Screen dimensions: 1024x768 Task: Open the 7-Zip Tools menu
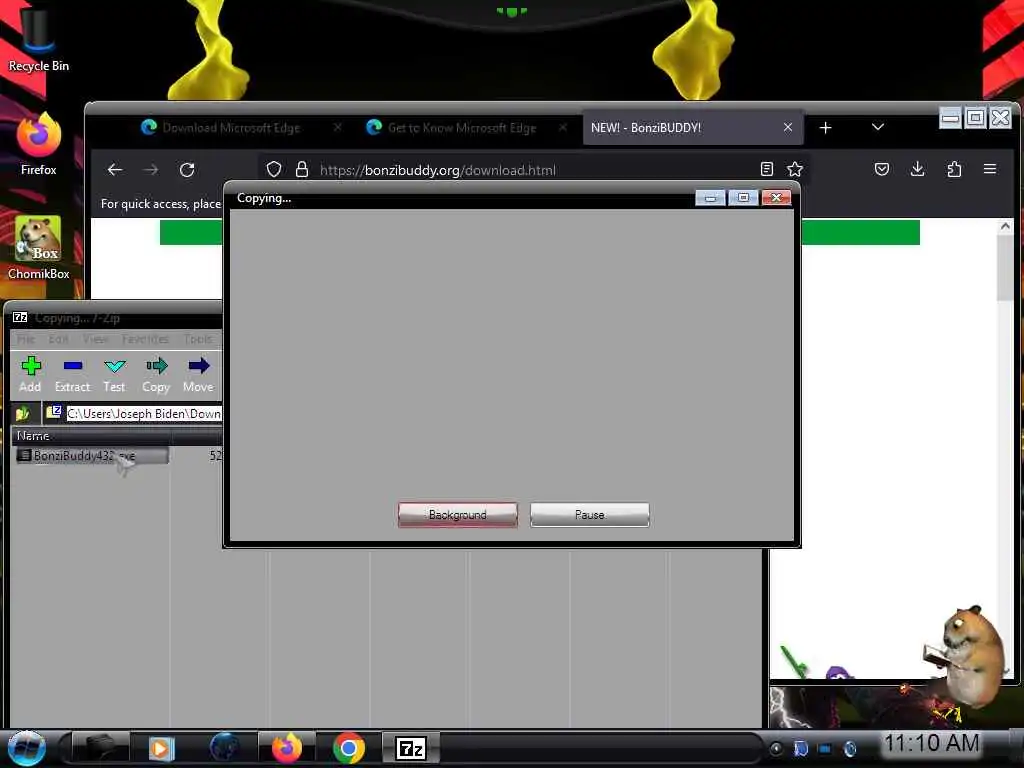click(198, 339)
